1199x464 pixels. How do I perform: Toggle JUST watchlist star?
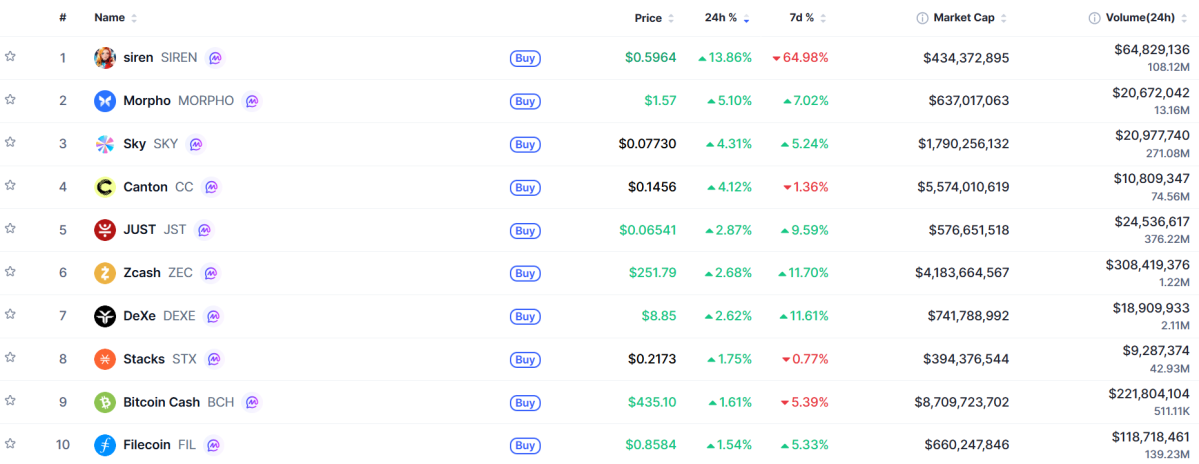10,229
